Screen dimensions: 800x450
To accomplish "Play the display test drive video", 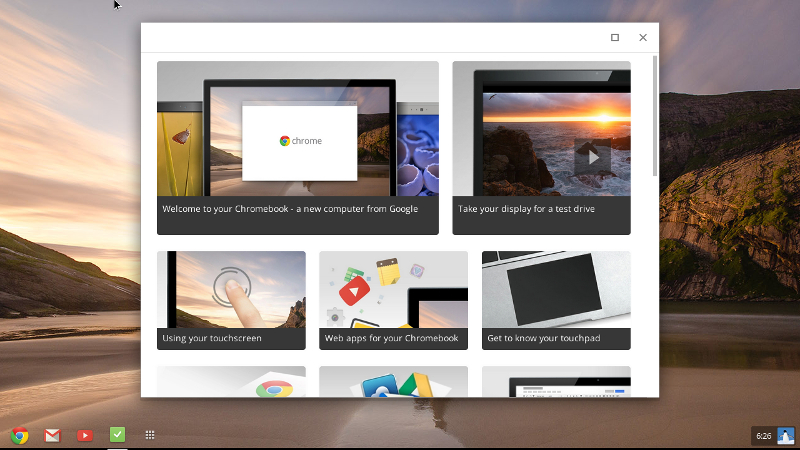I will coord(592,157).
